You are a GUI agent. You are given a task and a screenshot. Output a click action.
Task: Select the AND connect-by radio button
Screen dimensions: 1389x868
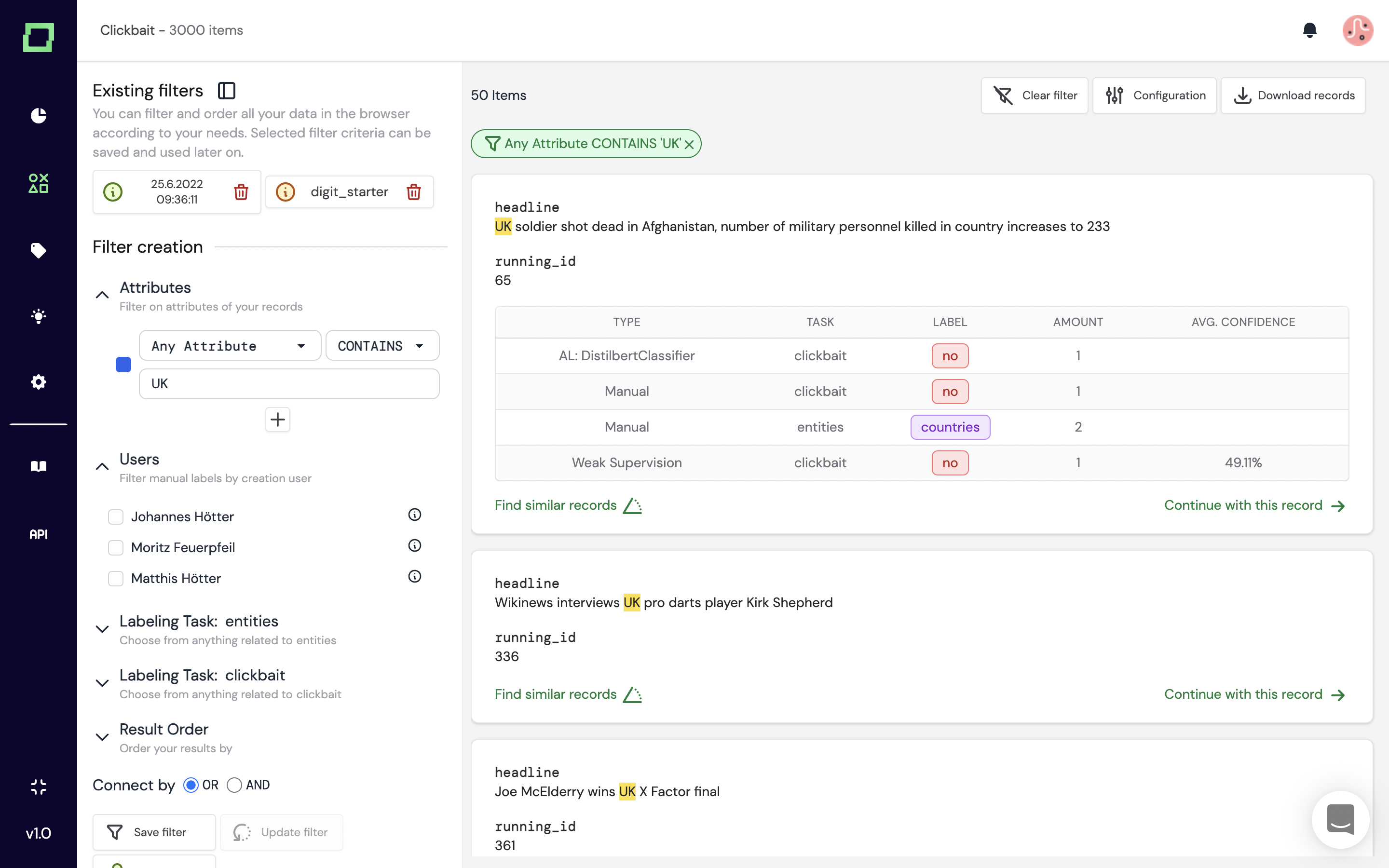[x=234, y=785]
